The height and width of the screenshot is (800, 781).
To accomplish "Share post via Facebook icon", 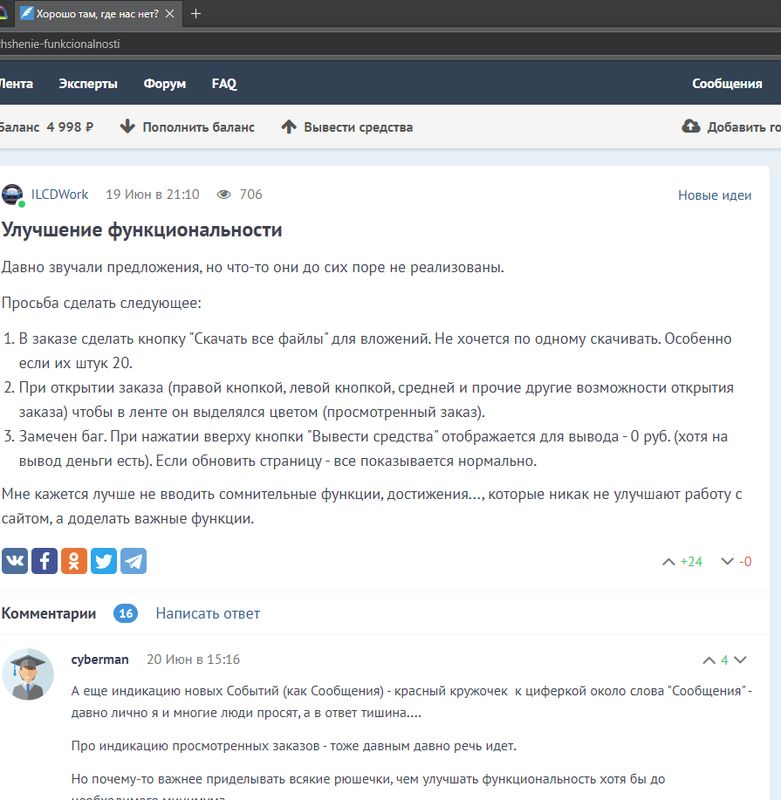I will (44, 561).
